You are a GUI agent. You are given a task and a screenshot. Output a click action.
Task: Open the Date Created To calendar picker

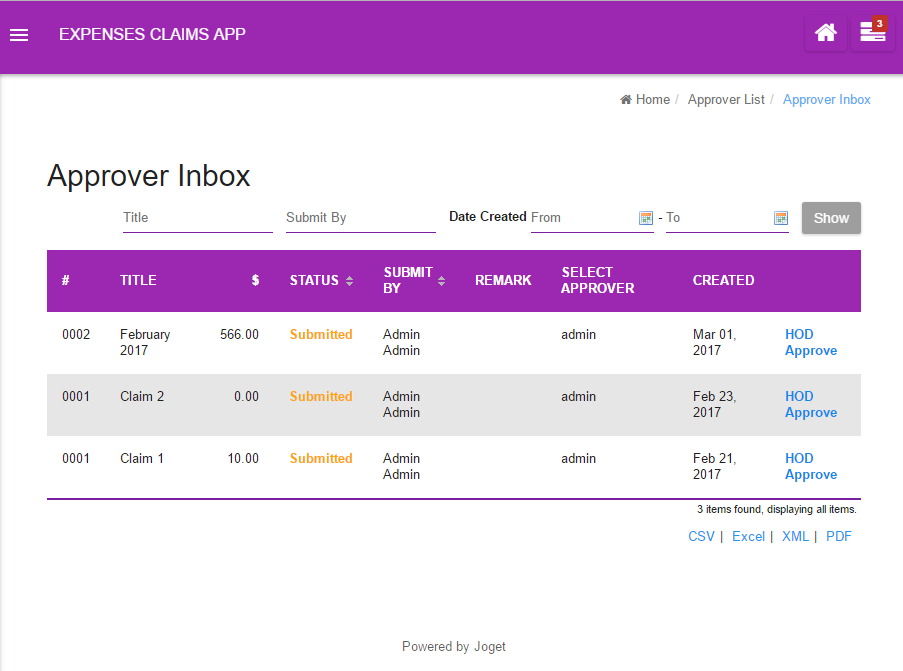tap(781, 218)
